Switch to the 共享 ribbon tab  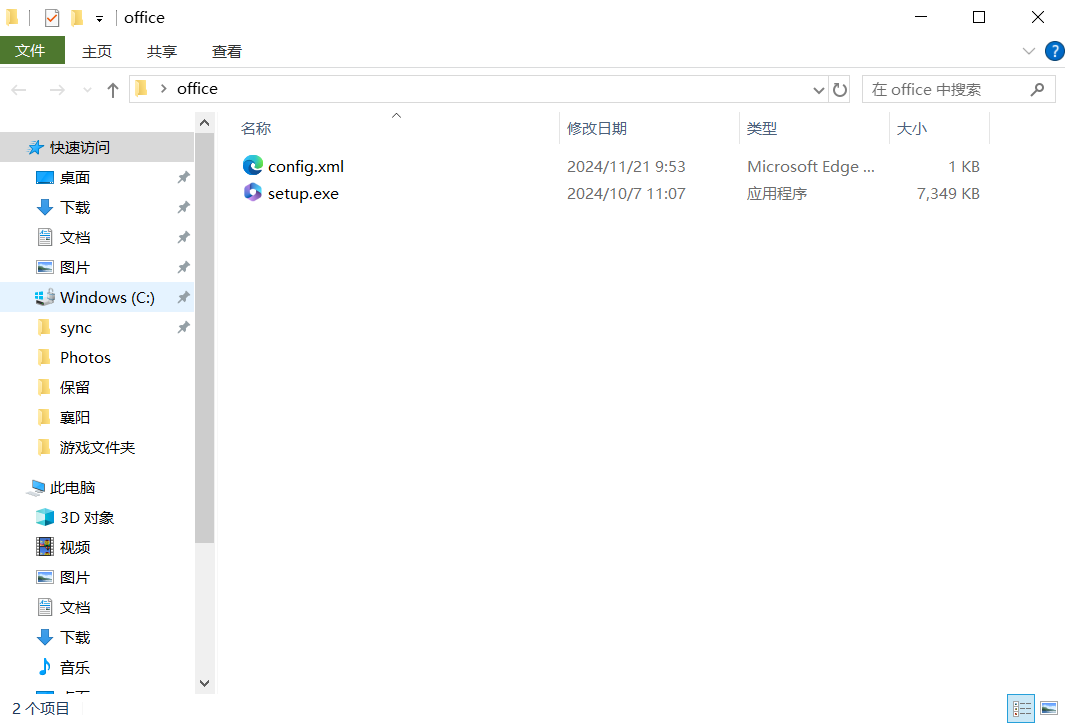pos(162,52)
